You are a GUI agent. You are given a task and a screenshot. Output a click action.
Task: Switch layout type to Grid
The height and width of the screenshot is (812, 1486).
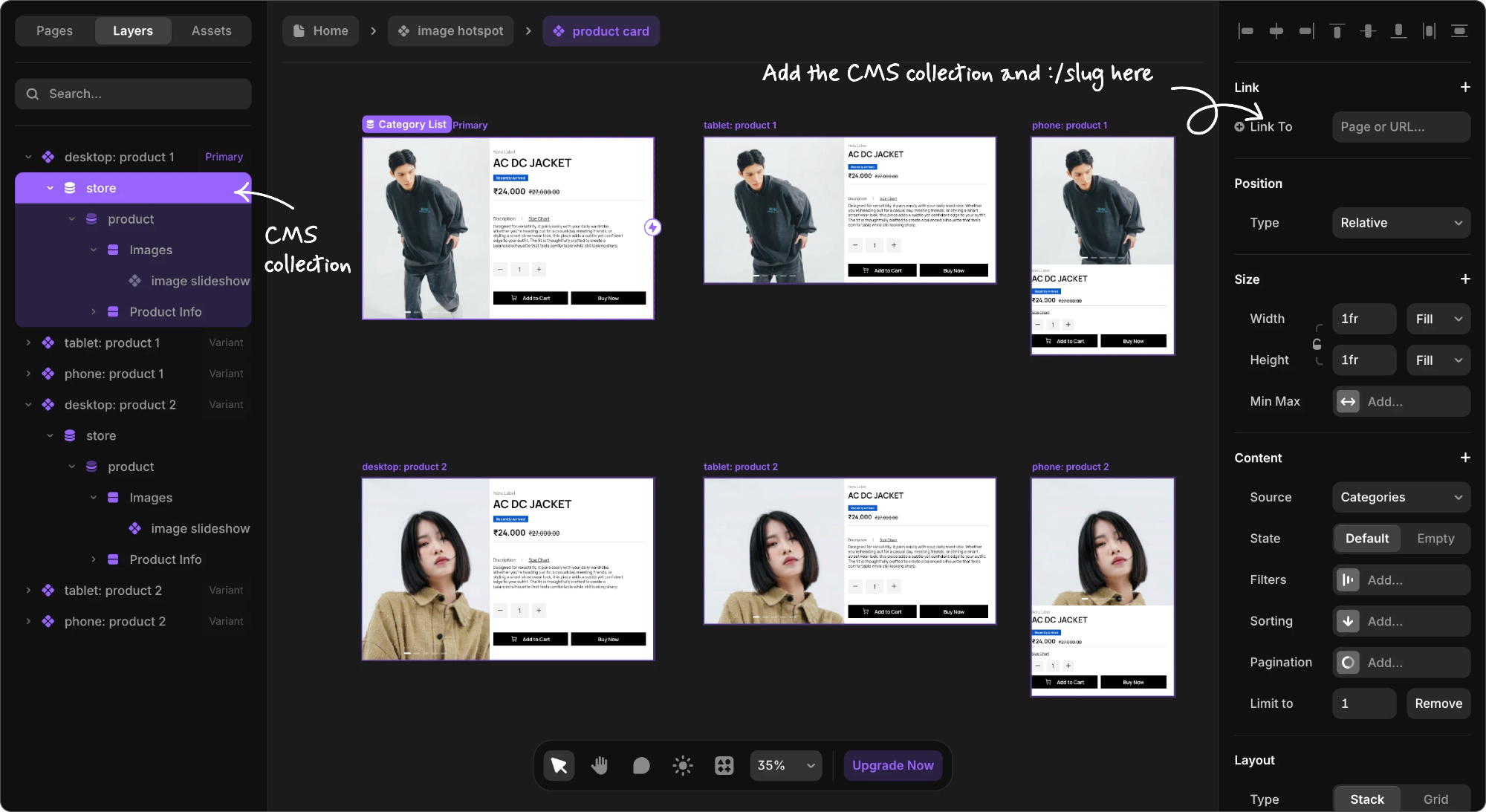(x=1435, y=799)
